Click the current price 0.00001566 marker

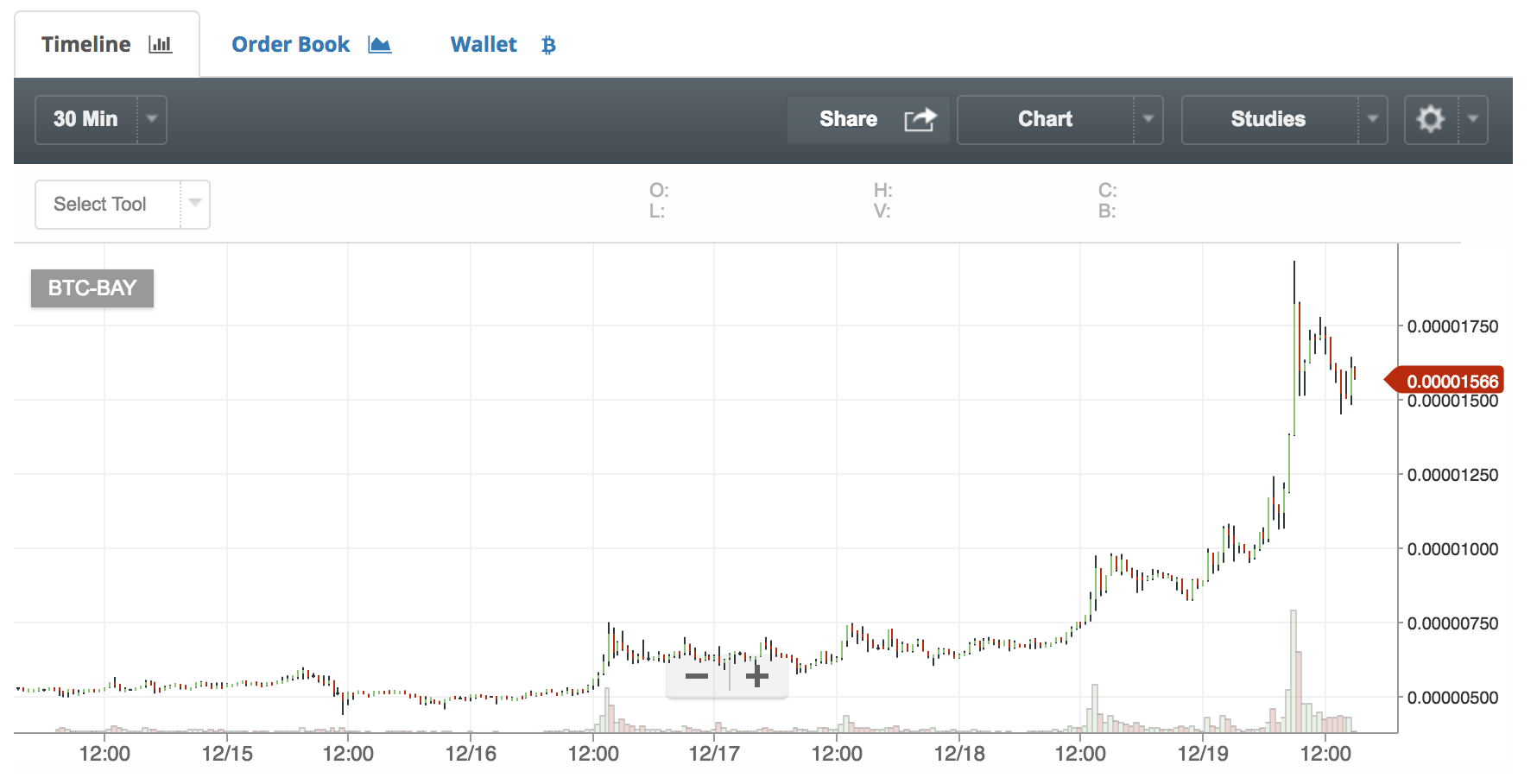pyautogui.click(x=1445, y=381)
